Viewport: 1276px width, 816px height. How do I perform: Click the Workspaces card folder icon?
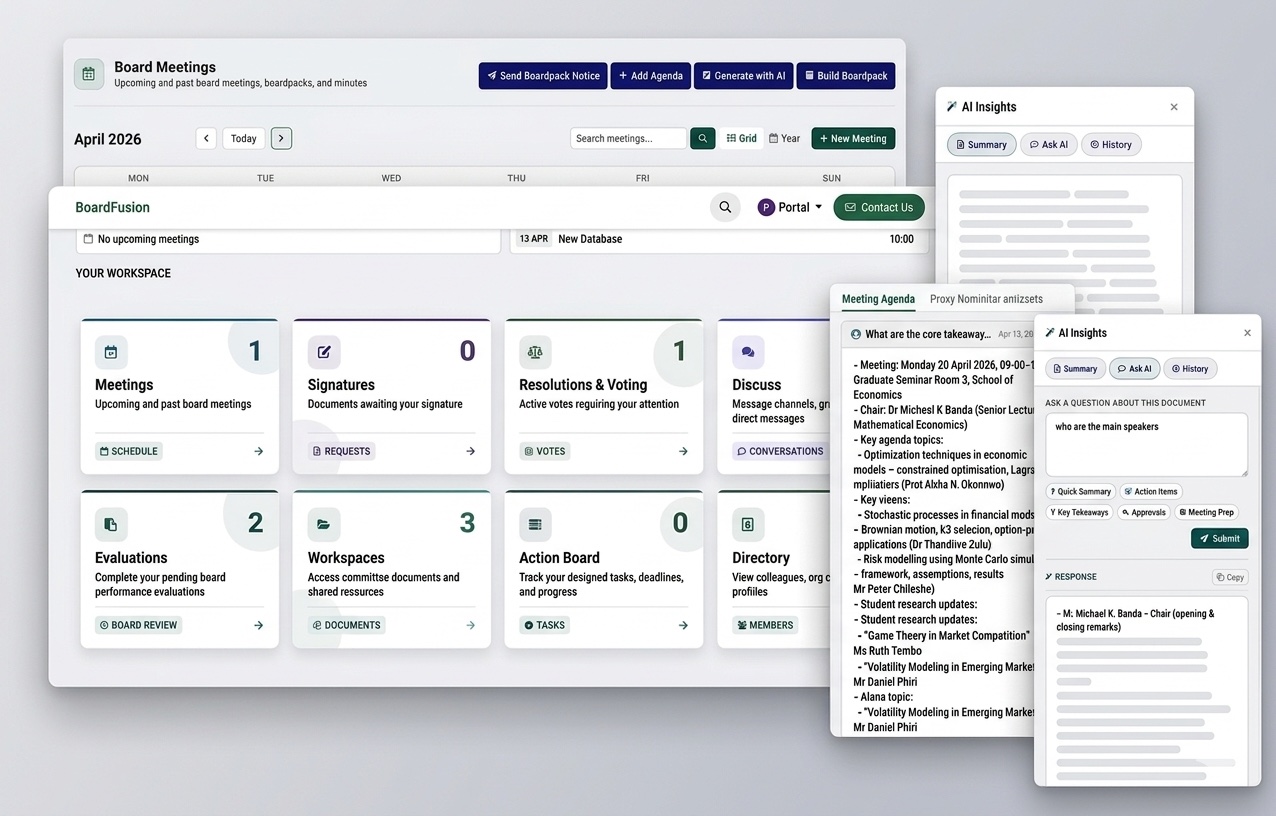[x=324, y=524]
